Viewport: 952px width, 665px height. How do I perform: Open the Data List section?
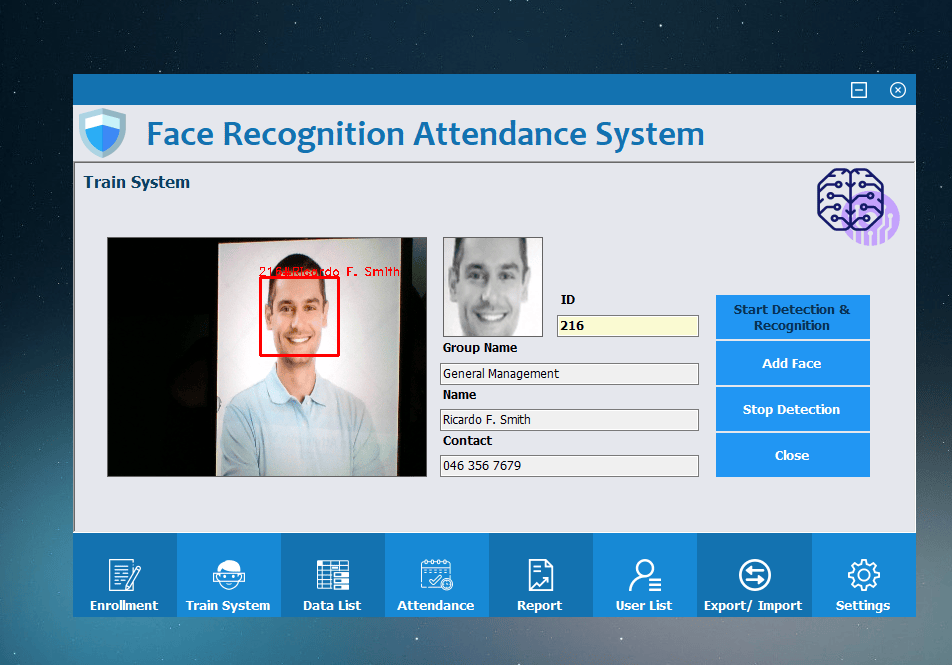point(332,576)
